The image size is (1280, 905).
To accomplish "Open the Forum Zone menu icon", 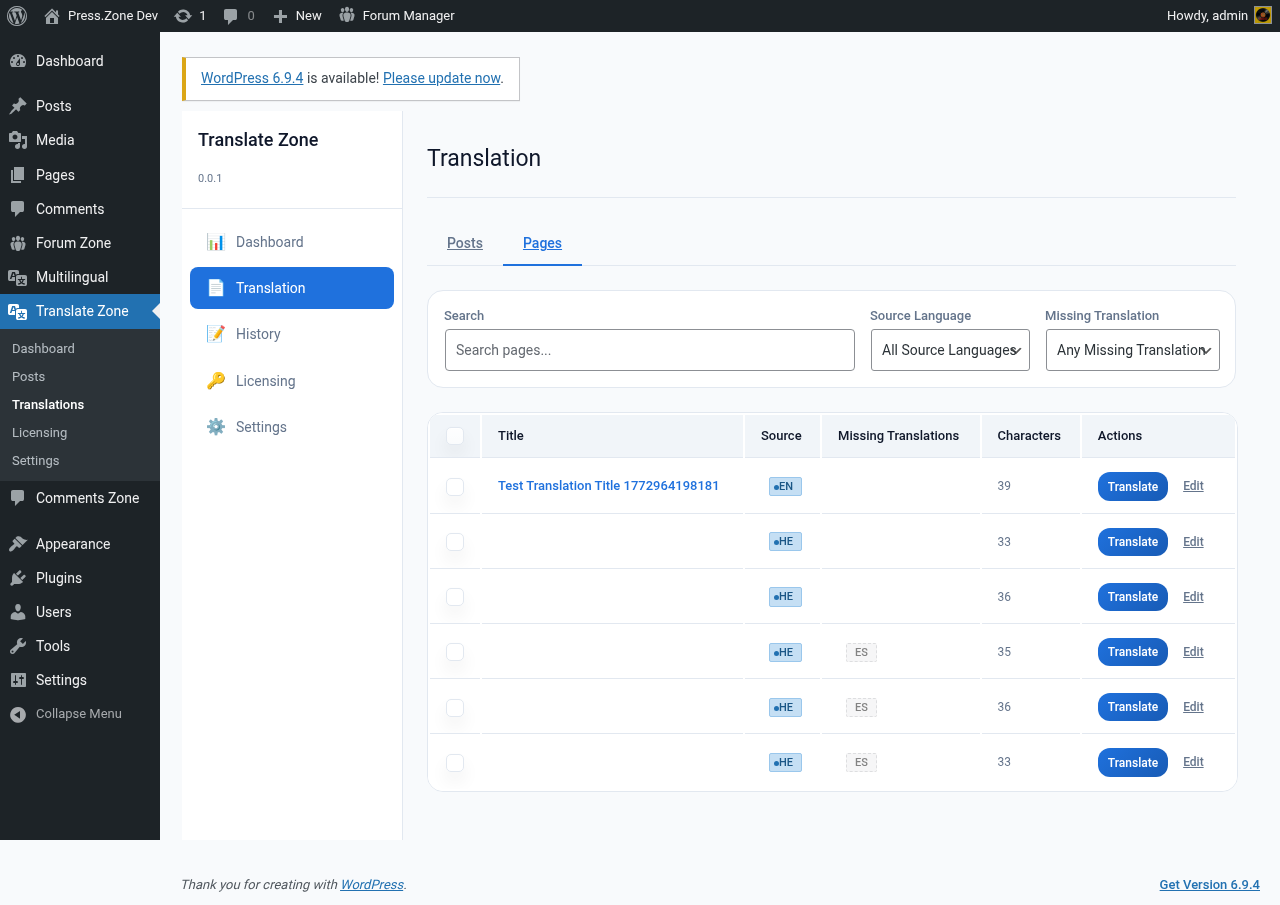I will point(18,243).
